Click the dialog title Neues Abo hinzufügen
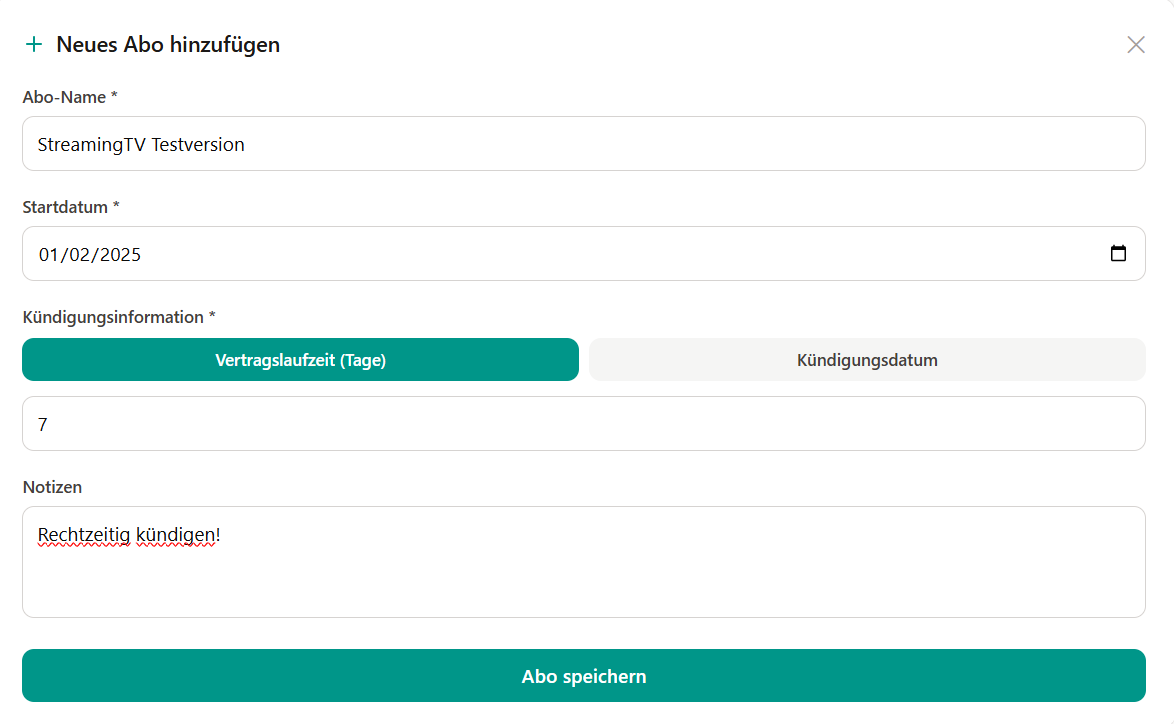This screenshot has height=724, width=1174. (x=169, y=44)
